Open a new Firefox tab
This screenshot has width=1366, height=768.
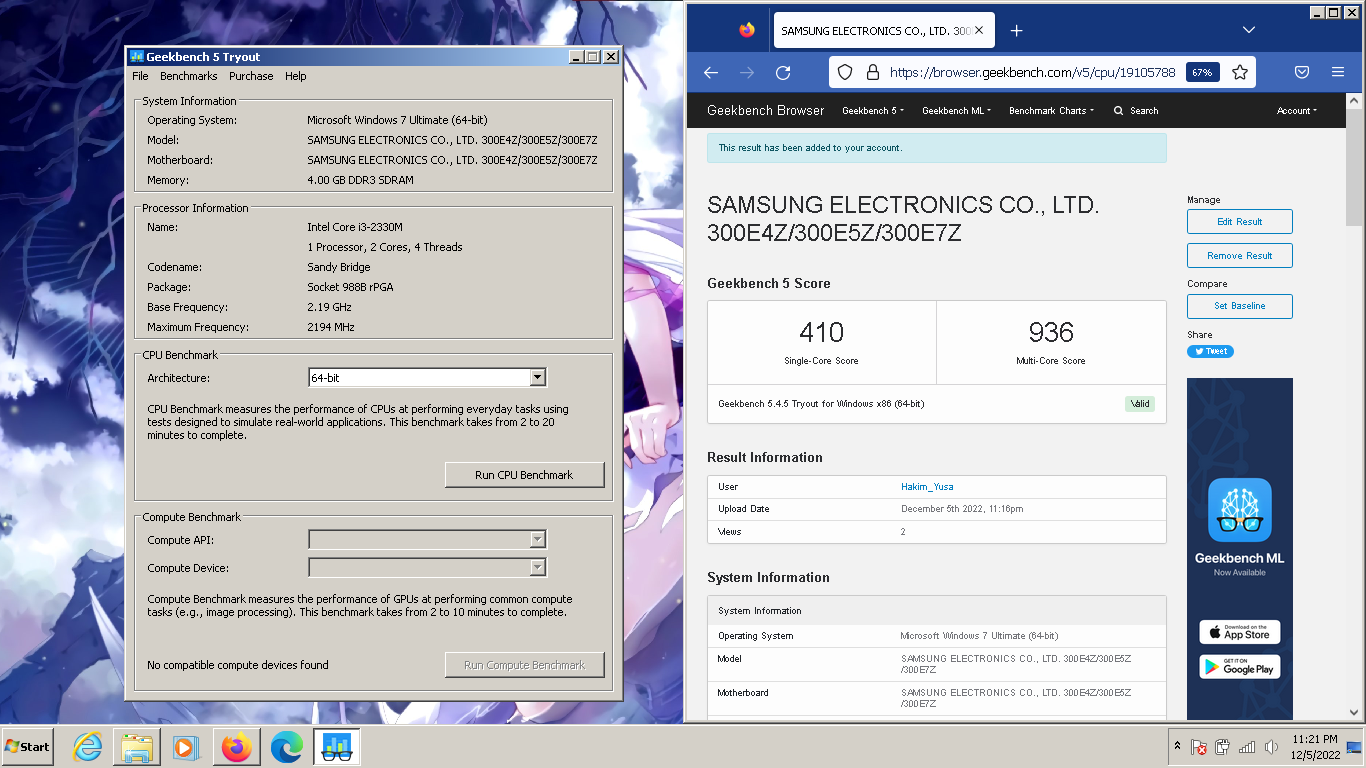[1016, 31]
